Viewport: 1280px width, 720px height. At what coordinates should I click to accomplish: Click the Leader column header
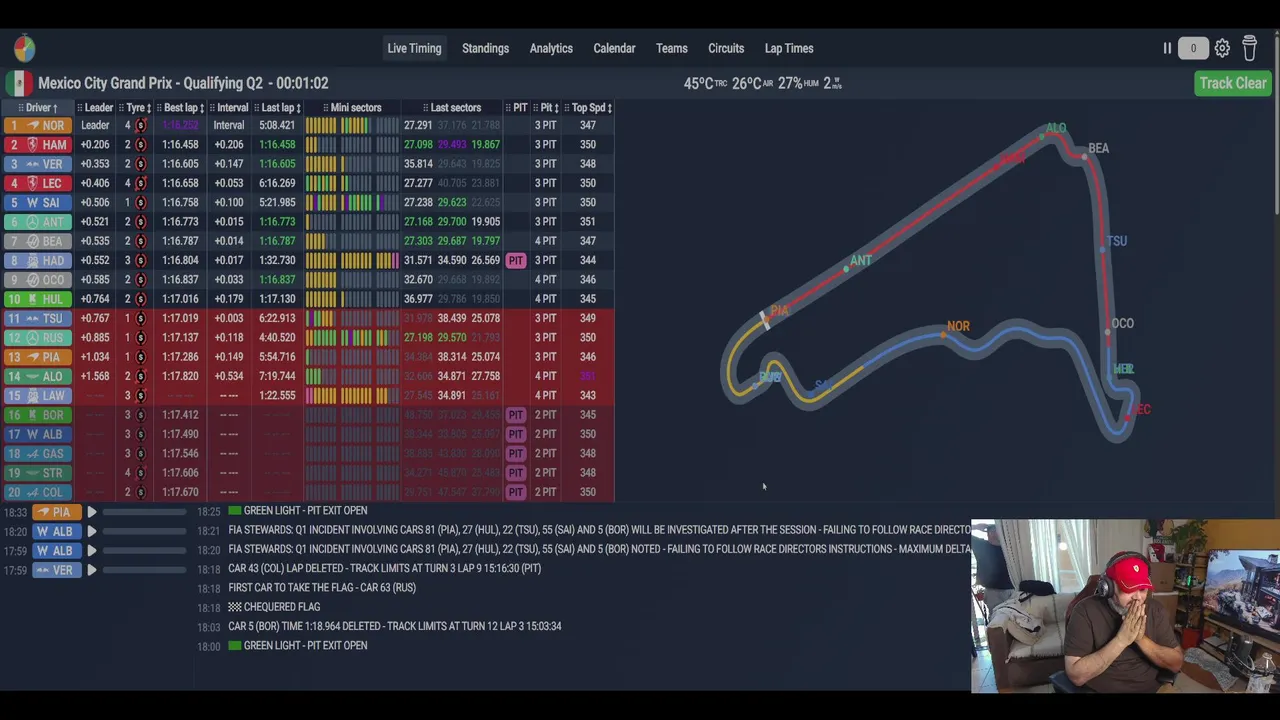coord(97,108)
